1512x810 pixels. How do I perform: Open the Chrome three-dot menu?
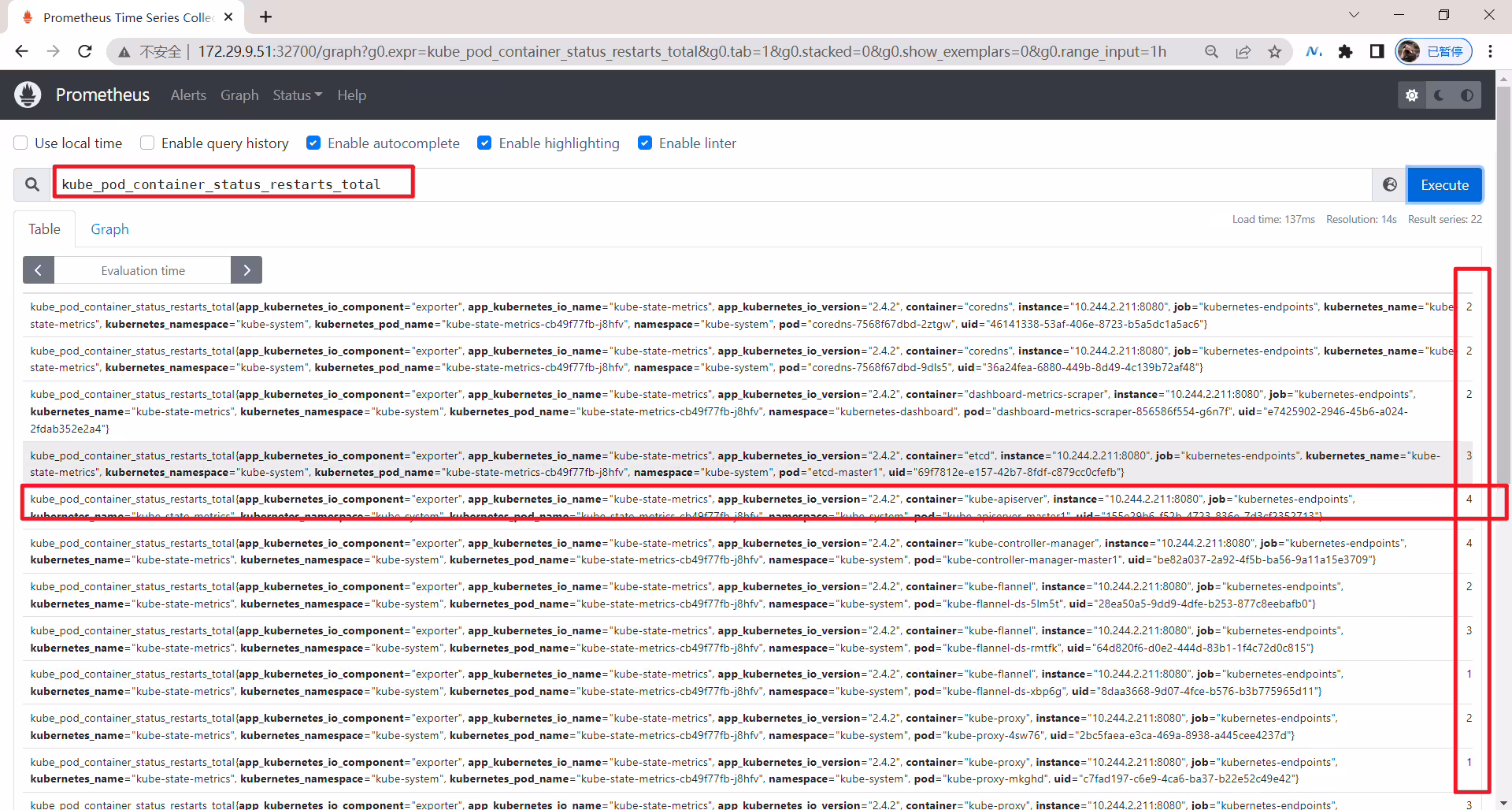1490,51
